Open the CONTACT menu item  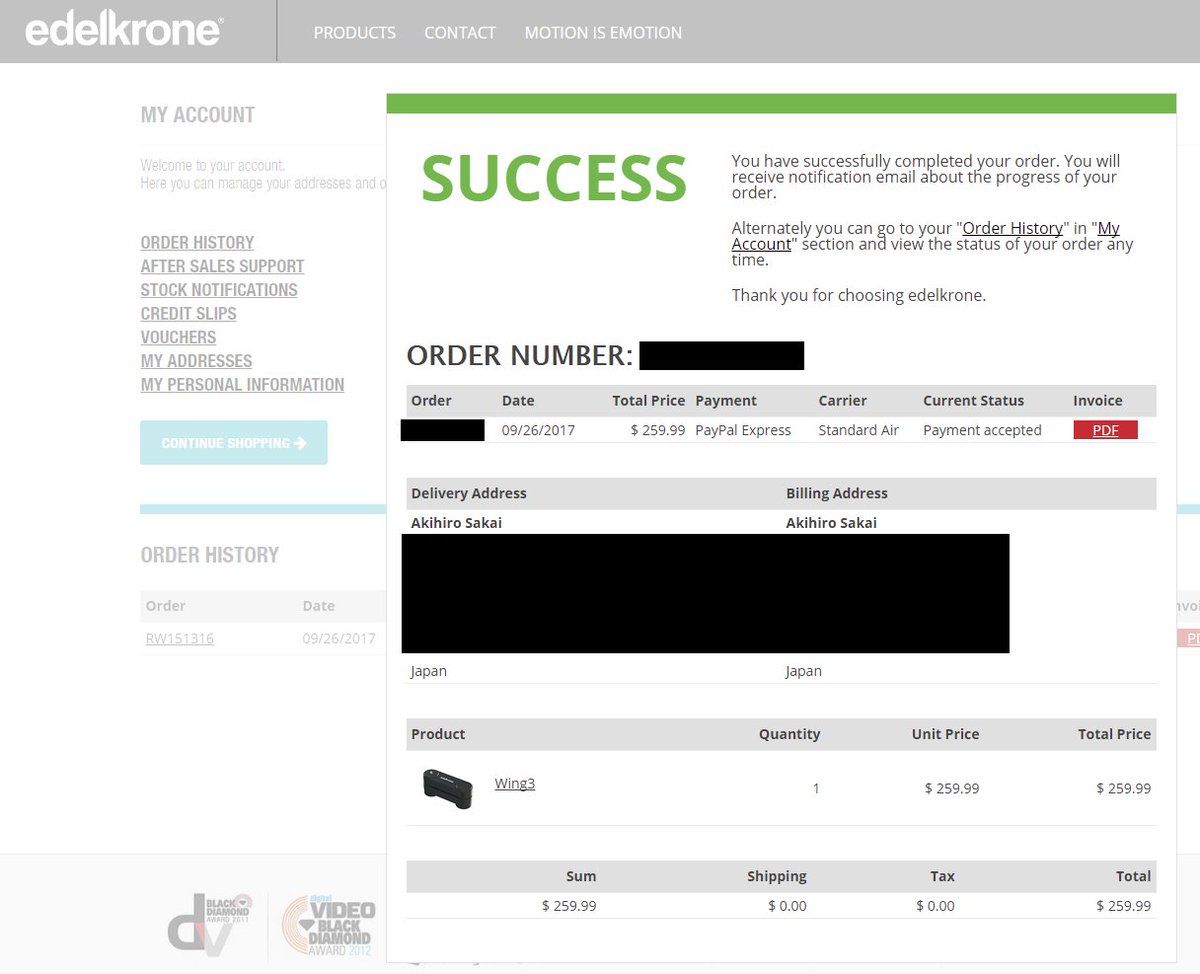pos(460,33)
